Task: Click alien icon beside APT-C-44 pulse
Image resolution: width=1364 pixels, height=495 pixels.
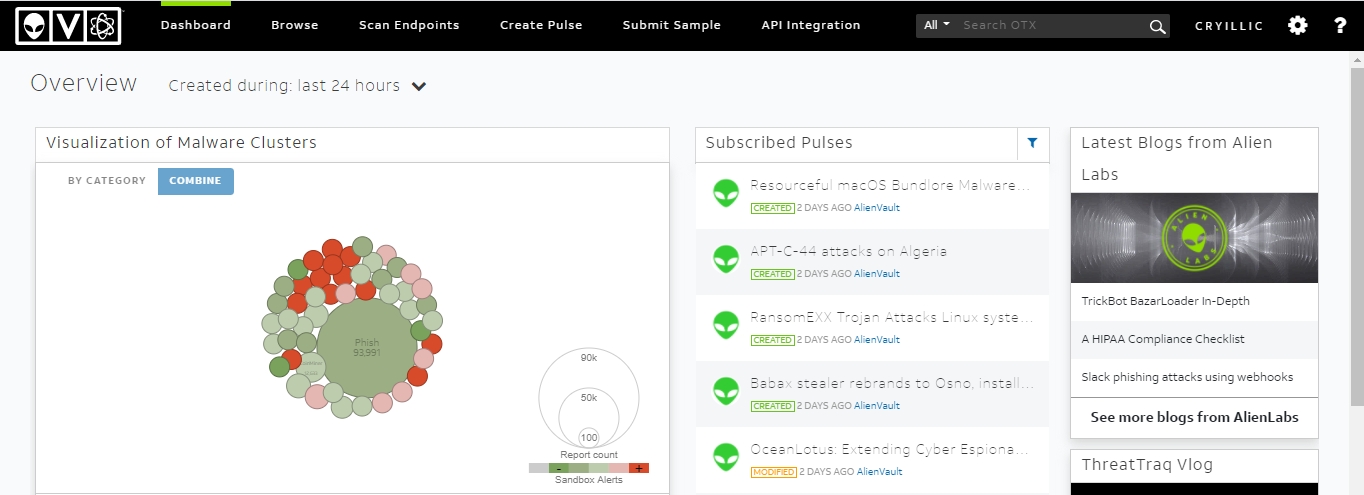Action: 726,259
